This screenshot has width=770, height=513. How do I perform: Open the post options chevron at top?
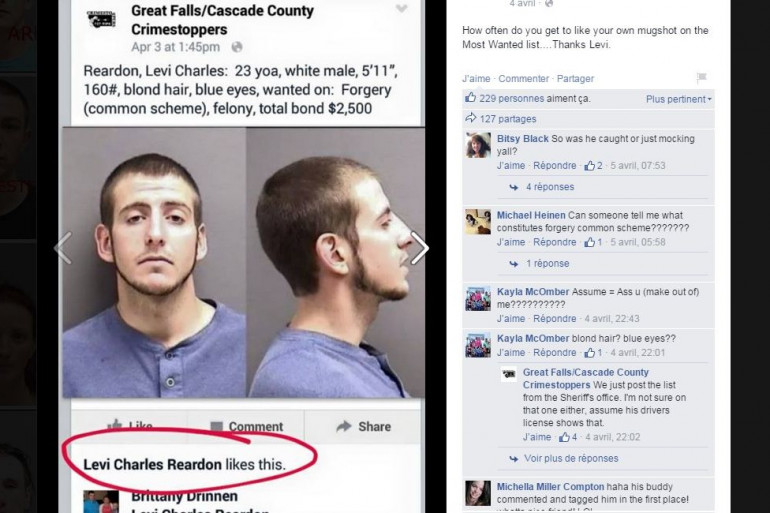pyautogui.click(x=402, y=8)
